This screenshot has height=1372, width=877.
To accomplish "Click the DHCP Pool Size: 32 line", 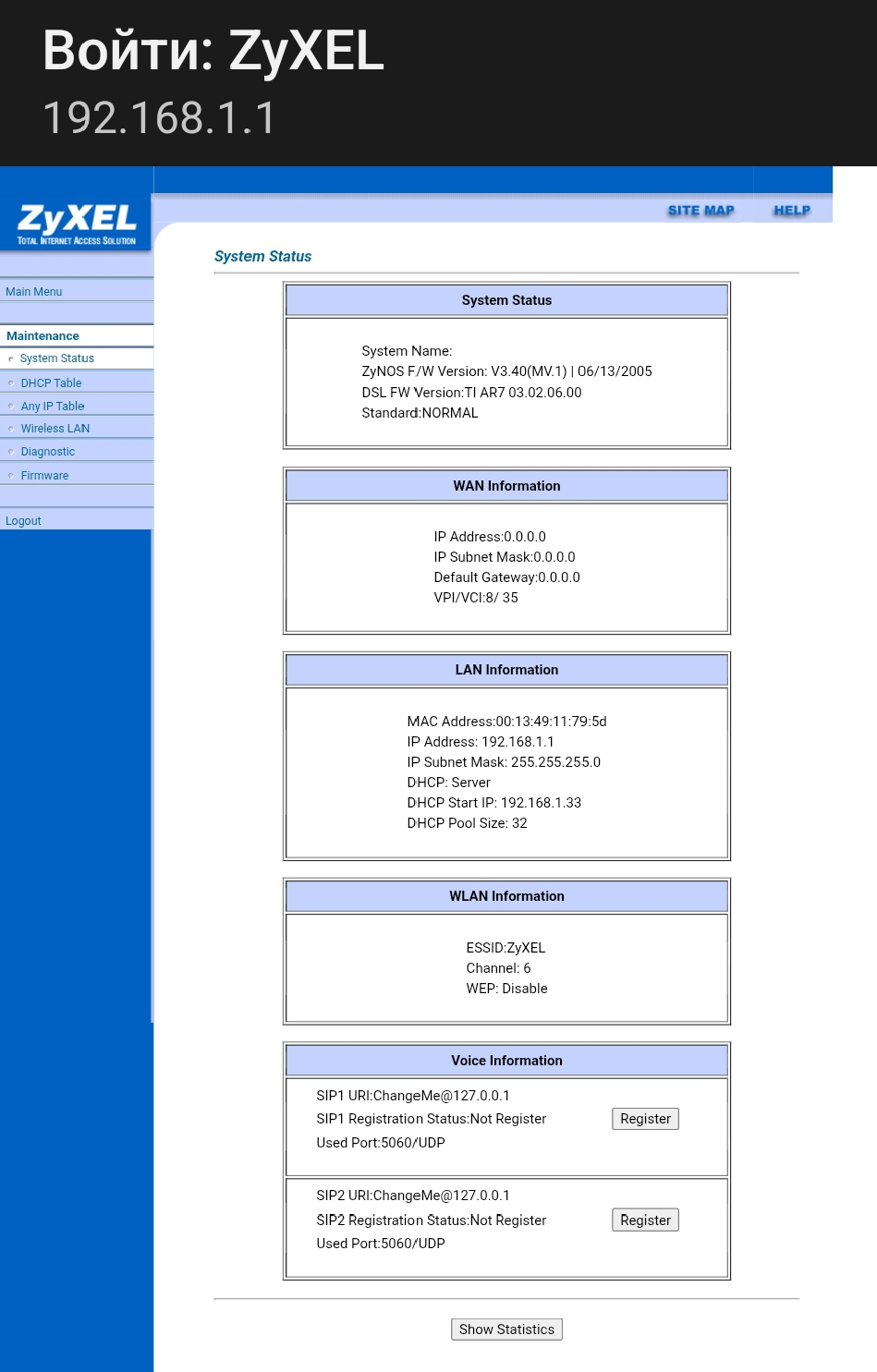I will point(467,823).
